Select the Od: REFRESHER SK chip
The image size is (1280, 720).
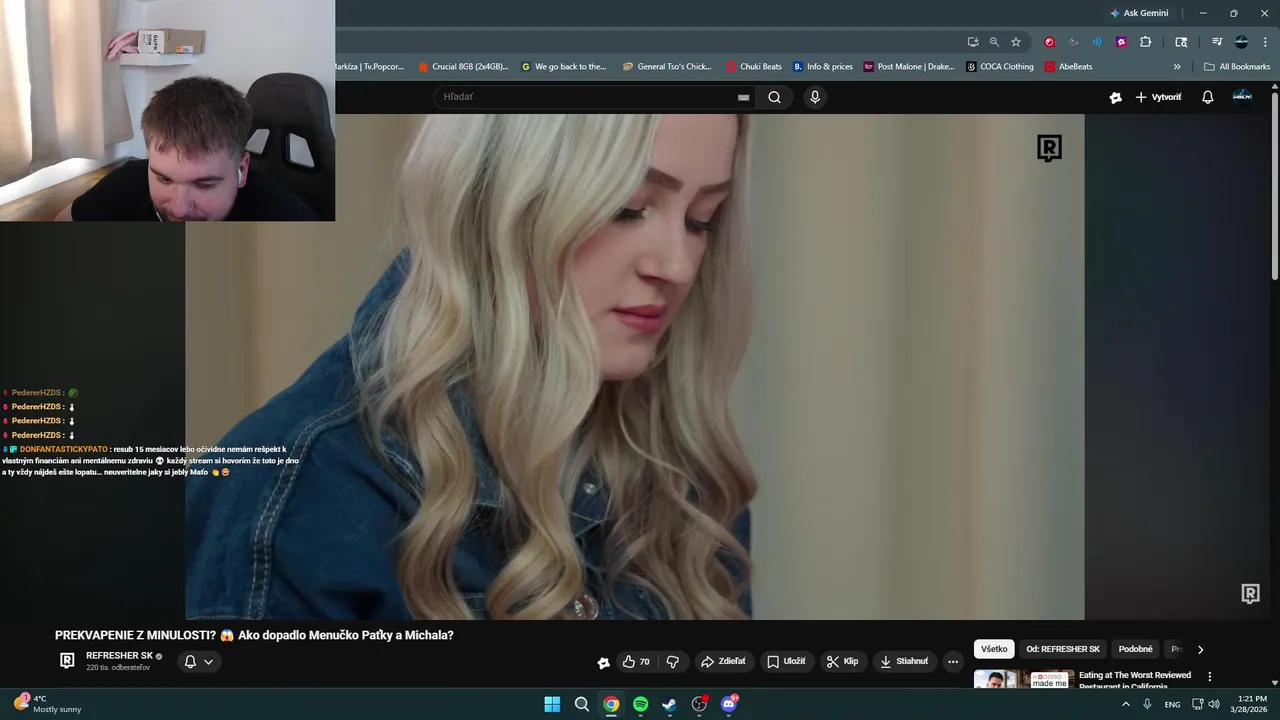point(1063,649)
